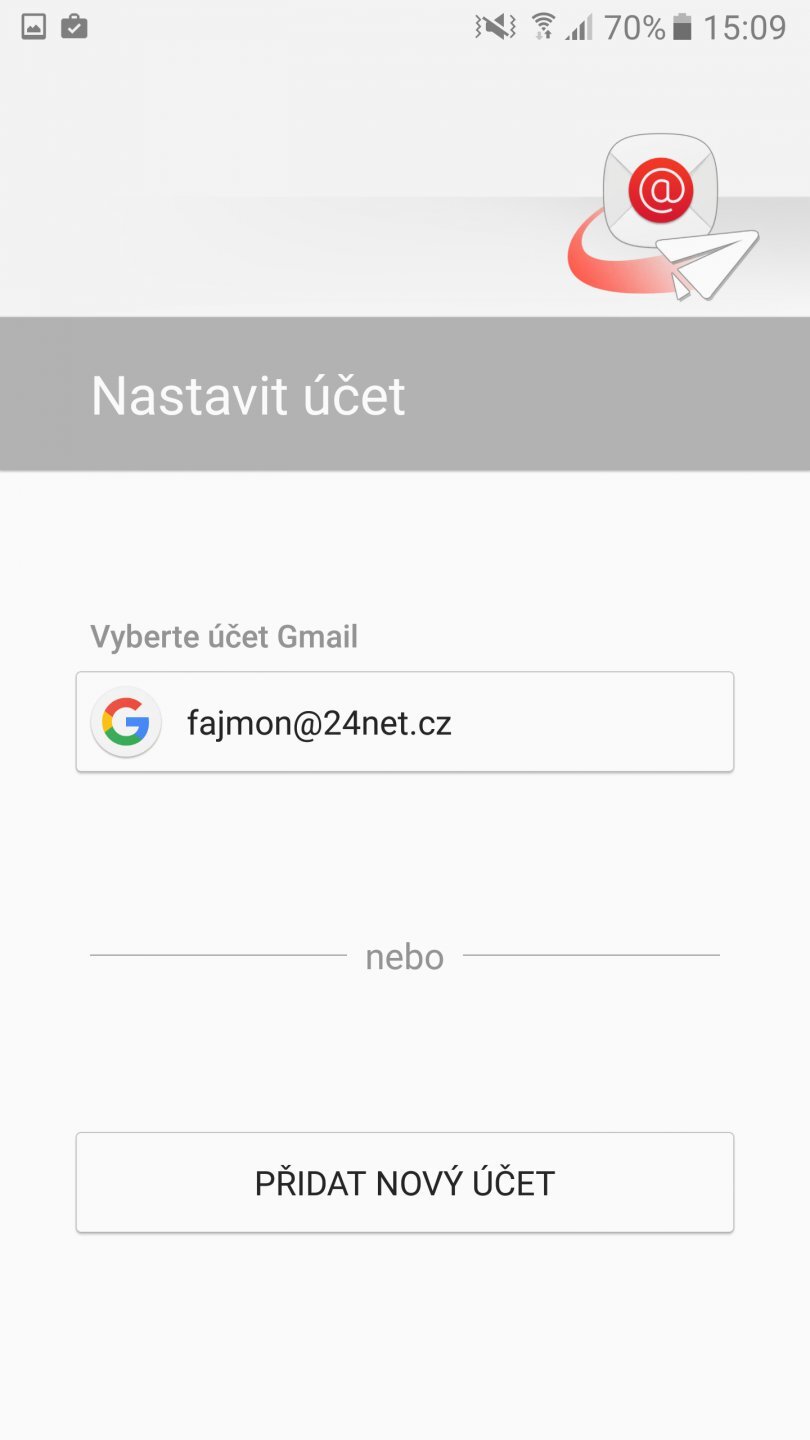
Task: Tap the Wi-Fi signal status icon
Action: pos(543,27)
